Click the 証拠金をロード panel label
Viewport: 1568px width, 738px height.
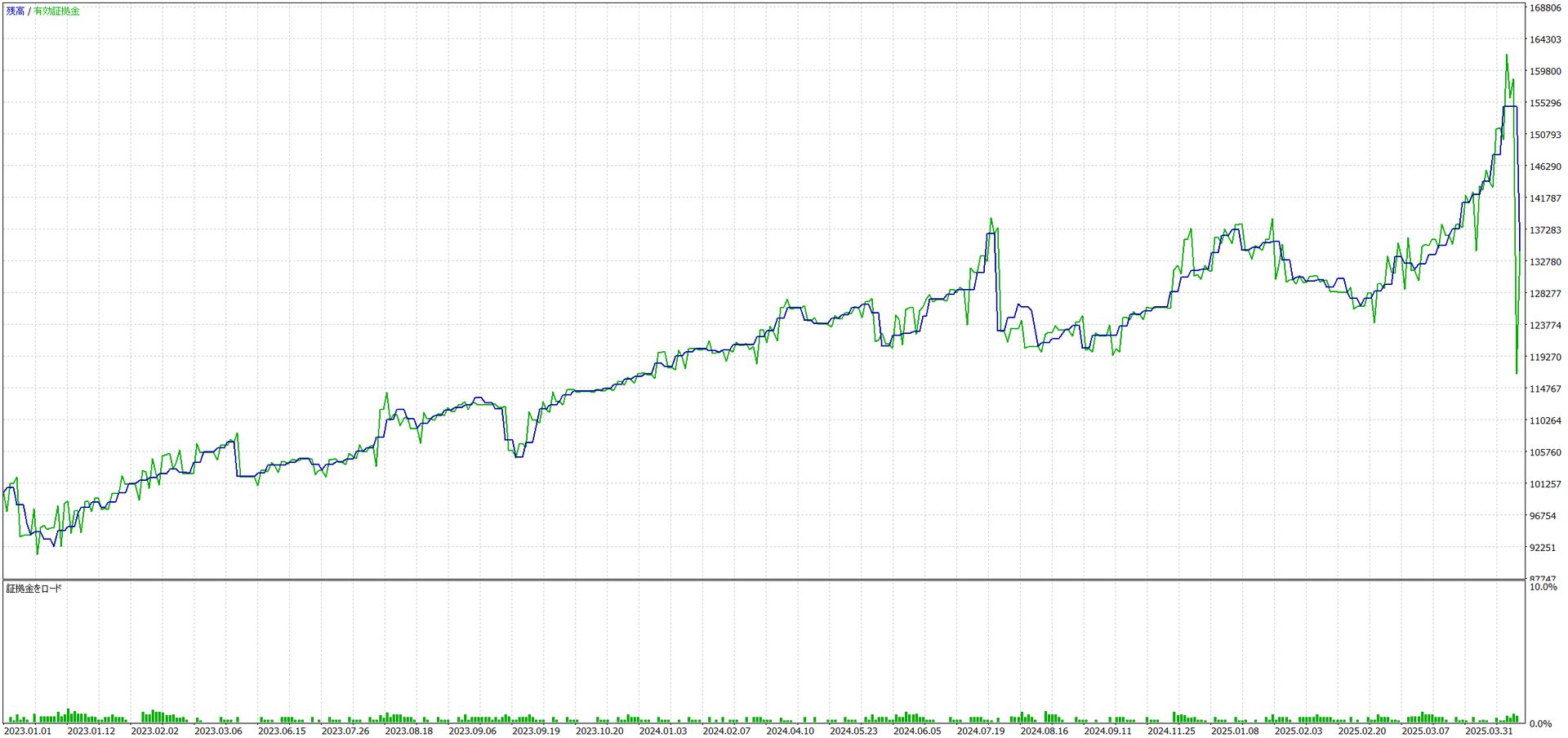(x=34, y=589)
